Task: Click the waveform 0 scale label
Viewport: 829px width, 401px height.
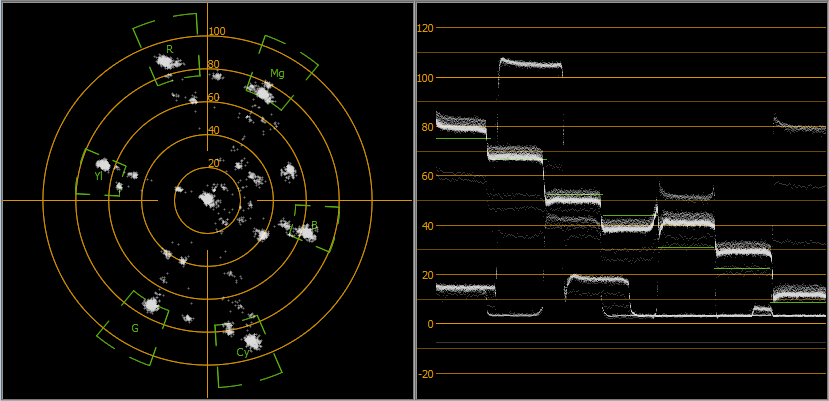Action: pyautogui.click(x=430, y=324)
